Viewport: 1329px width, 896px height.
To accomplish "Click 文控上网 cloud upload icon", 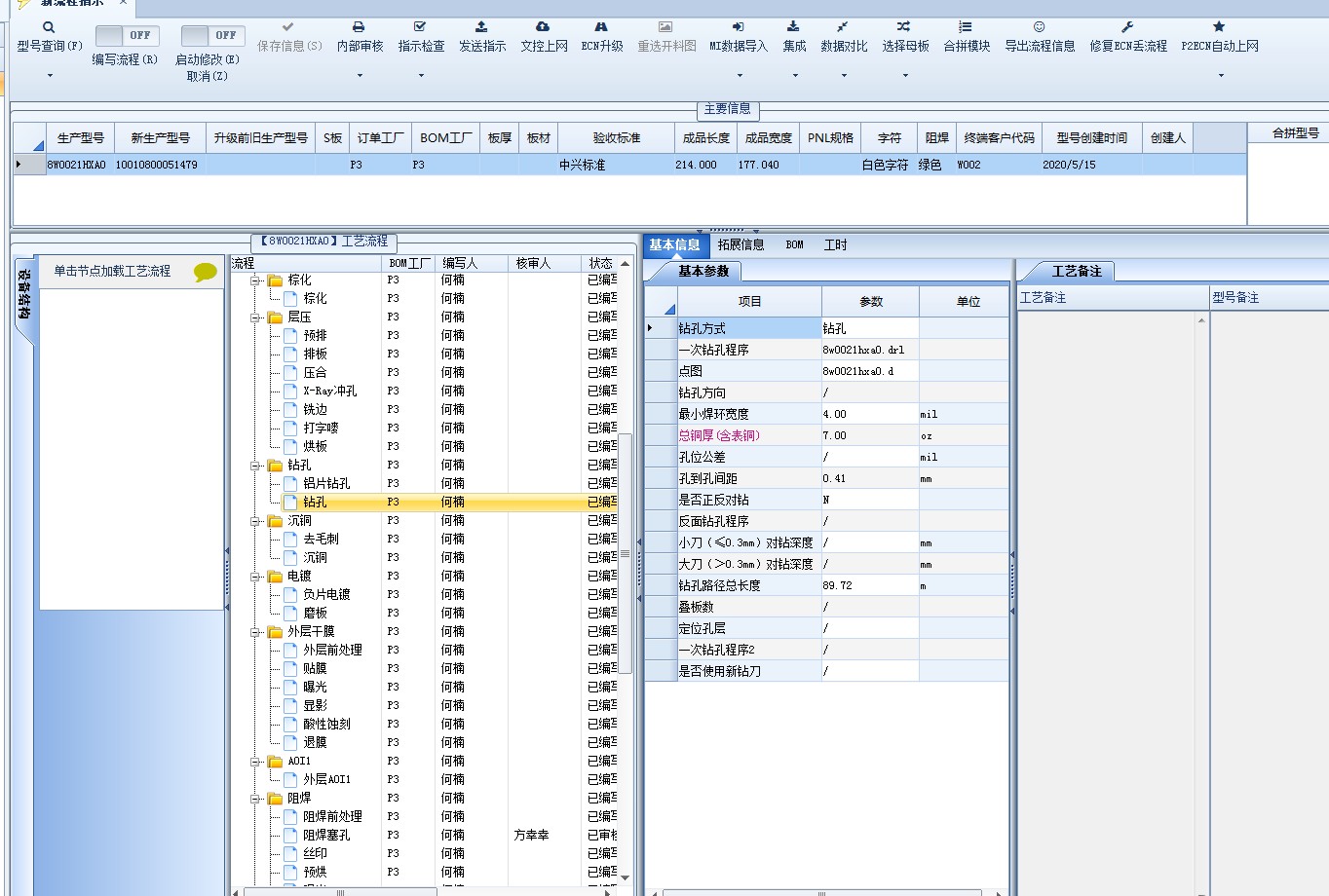I will [544, 27].
